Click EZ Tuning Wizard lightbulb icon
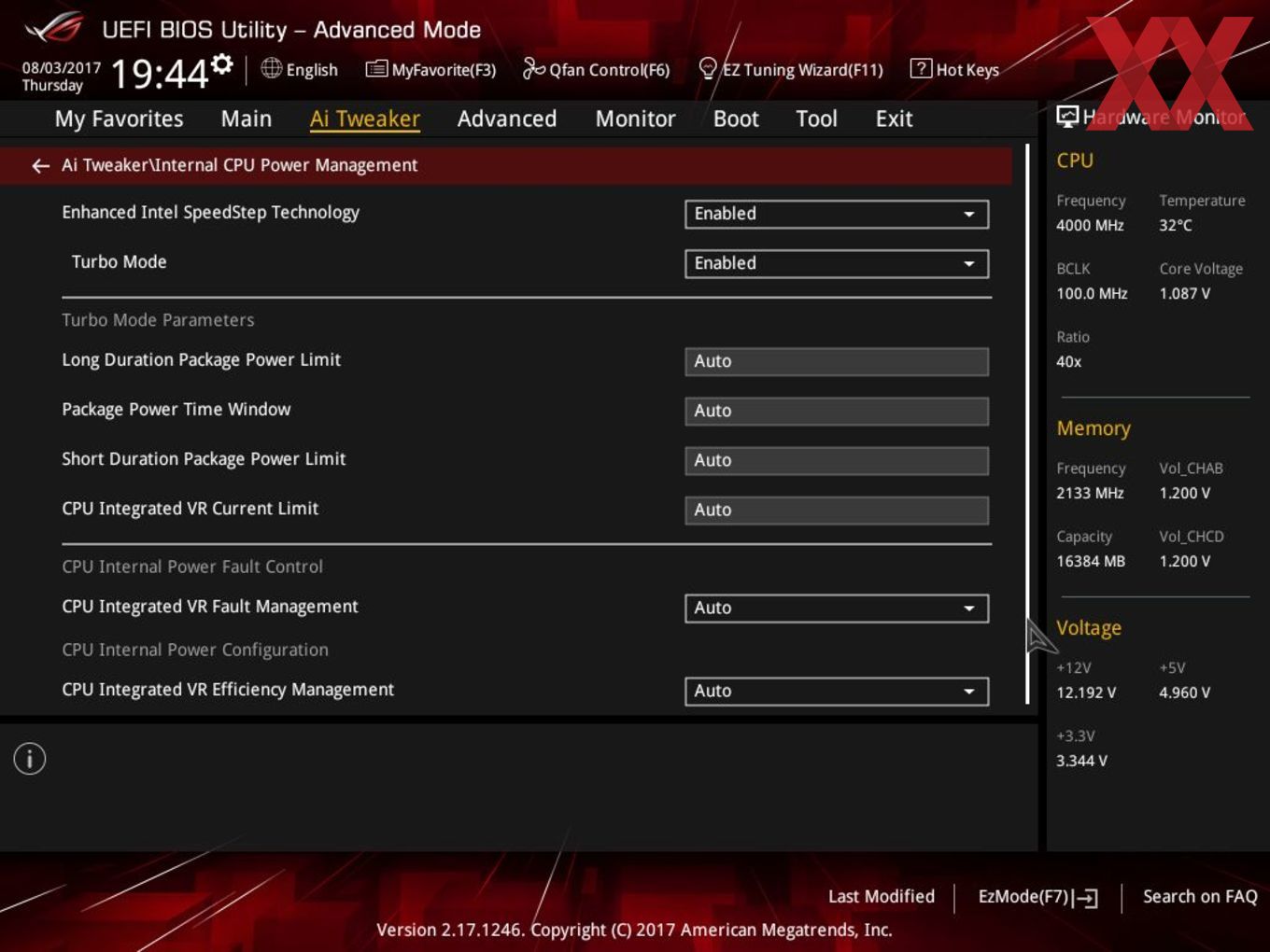1270x952 pixels. (x=708, y=69)
